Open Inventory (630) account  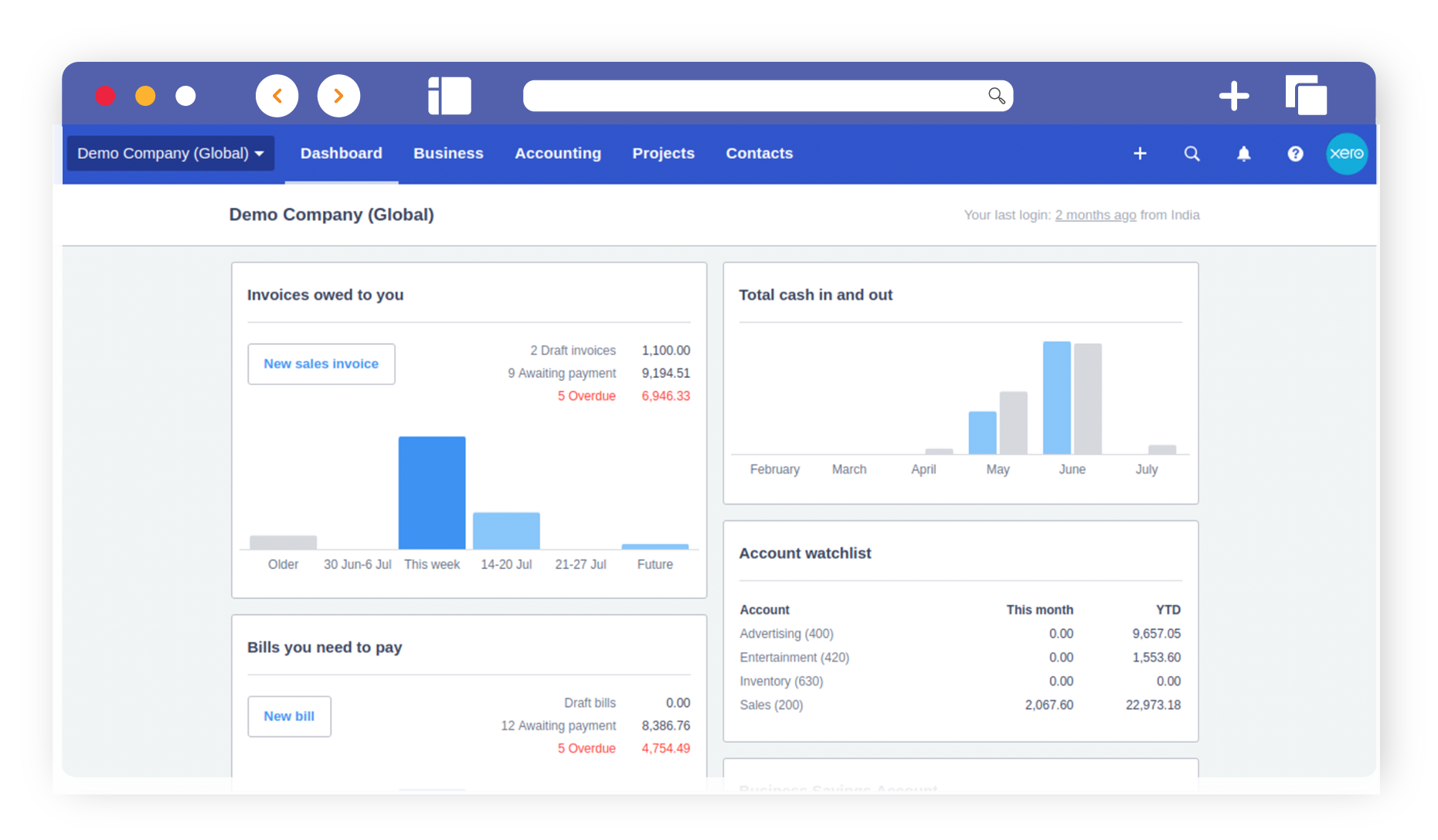(781, 682)
